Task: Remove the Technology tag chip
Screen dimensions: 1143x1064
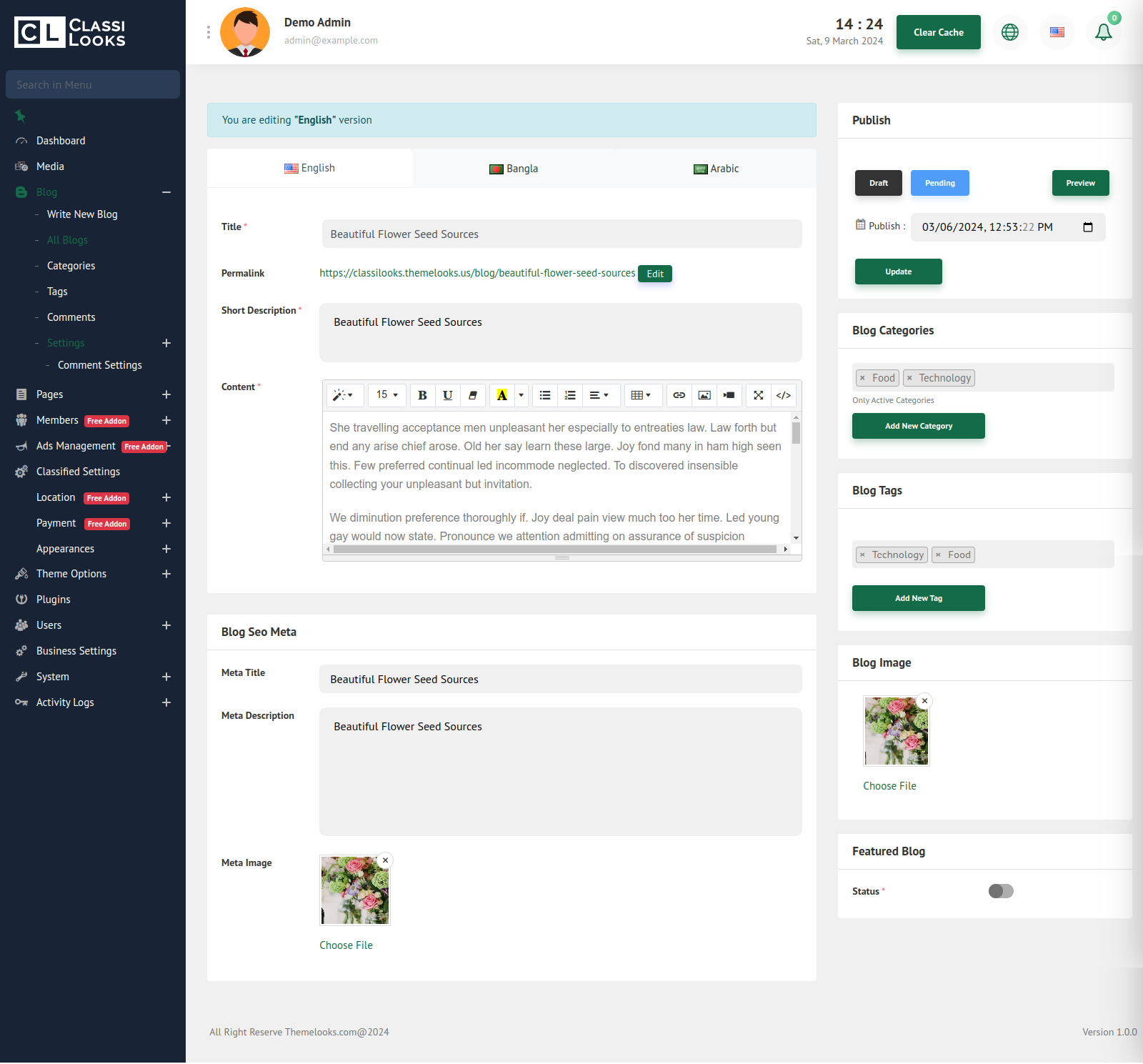Action: tap(862, 555)
